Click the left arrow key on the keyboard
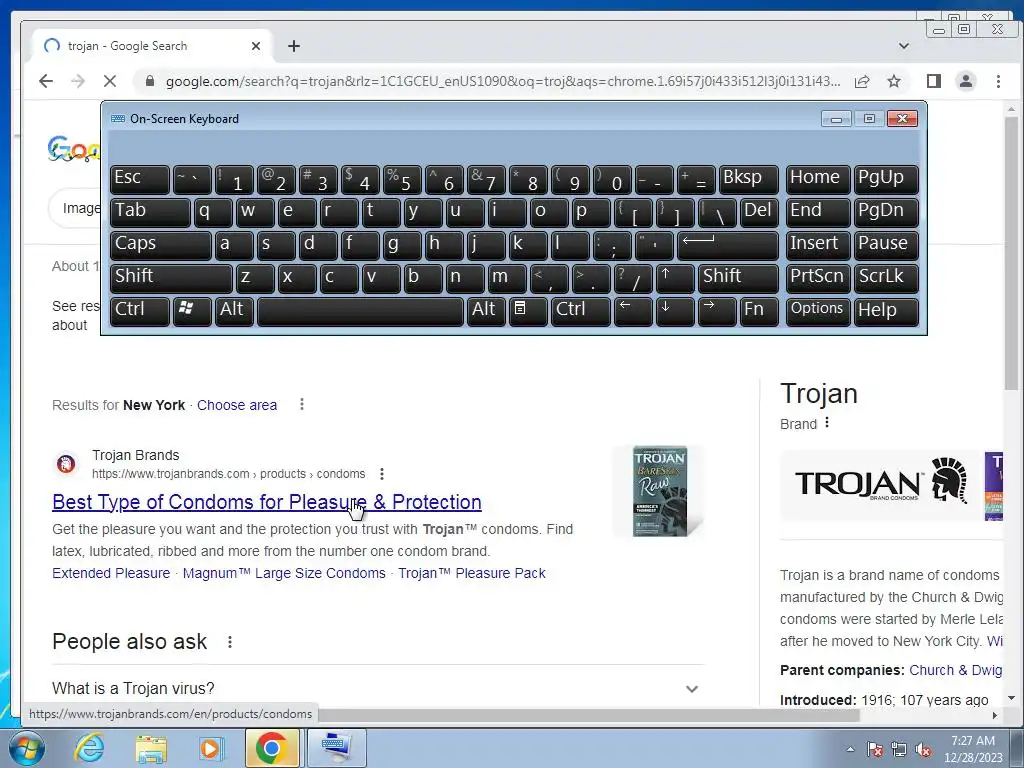 tap(632, 311)
